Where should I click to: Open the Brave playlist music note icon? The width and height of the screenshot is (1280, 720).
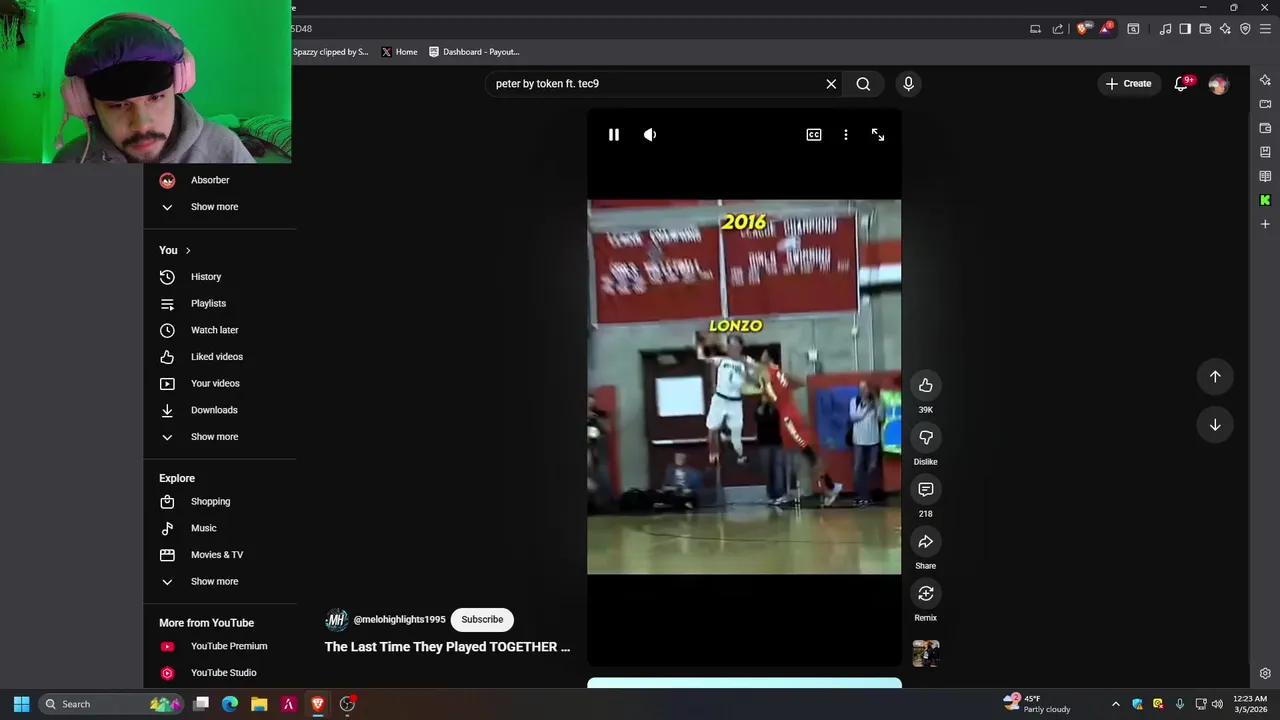point(1165,29)
